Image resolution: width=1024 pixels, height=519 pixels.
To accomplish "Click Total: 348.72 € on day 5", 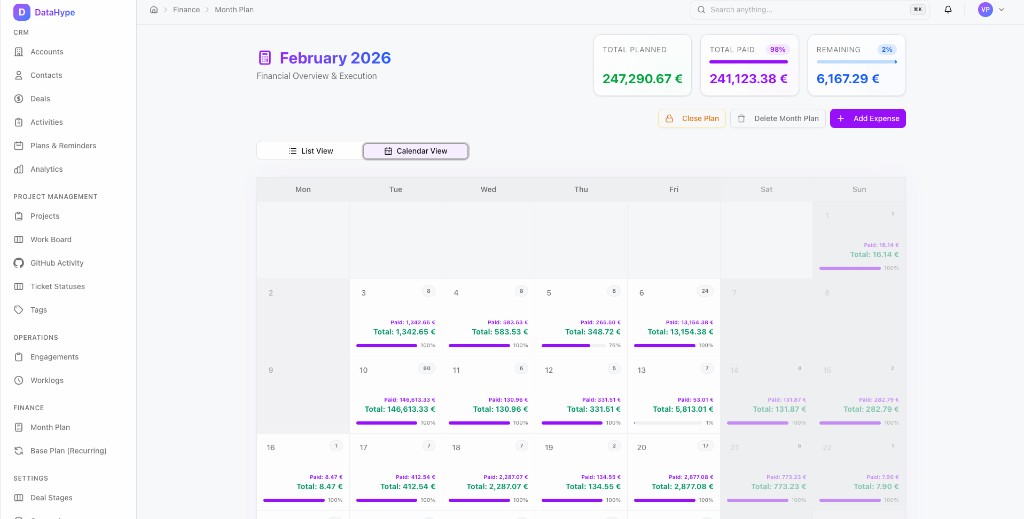I will pyautogui.click(x=593, y=332).
